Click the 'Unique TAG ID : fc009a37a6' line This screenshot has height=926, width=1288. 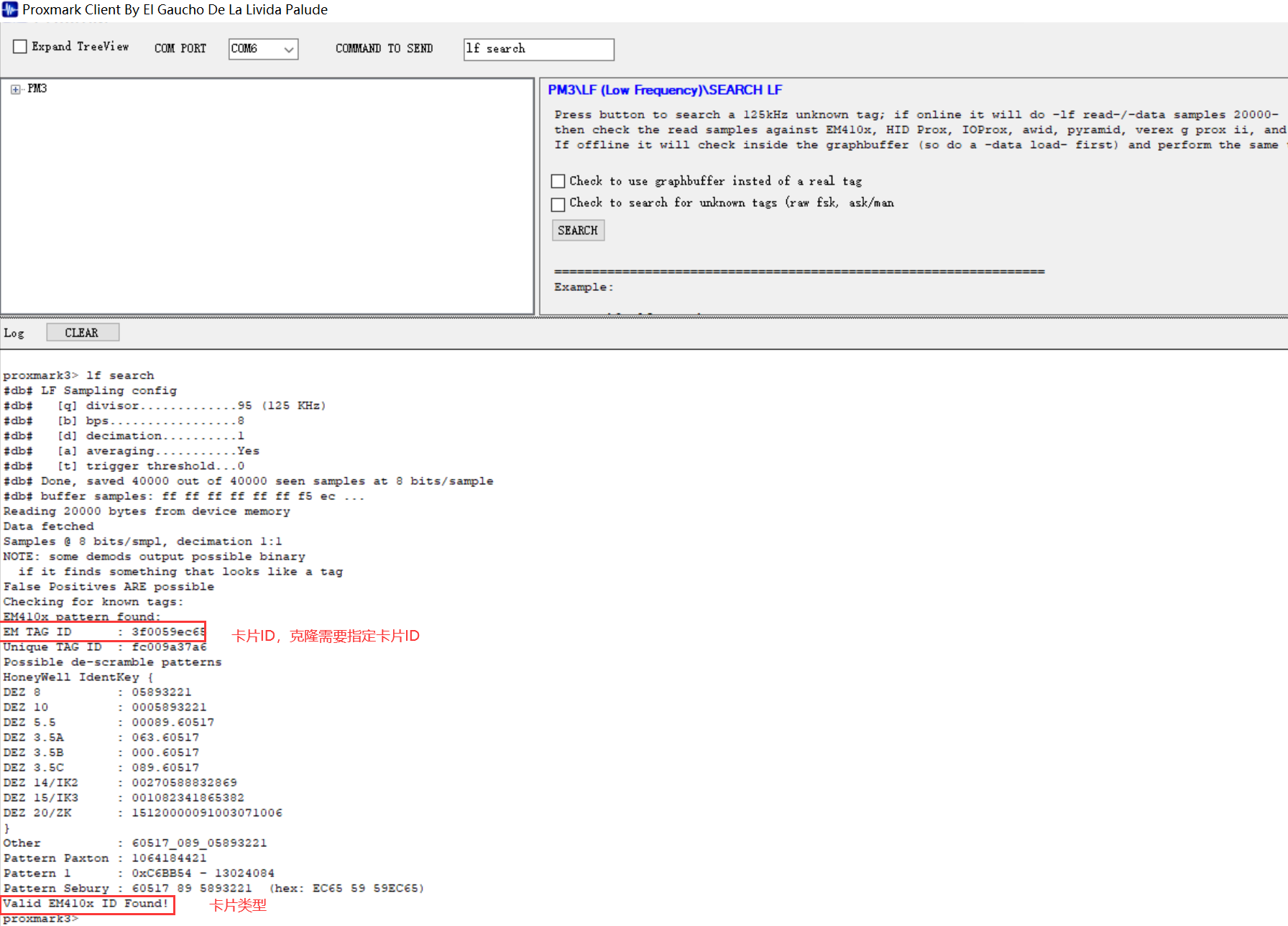105,647
